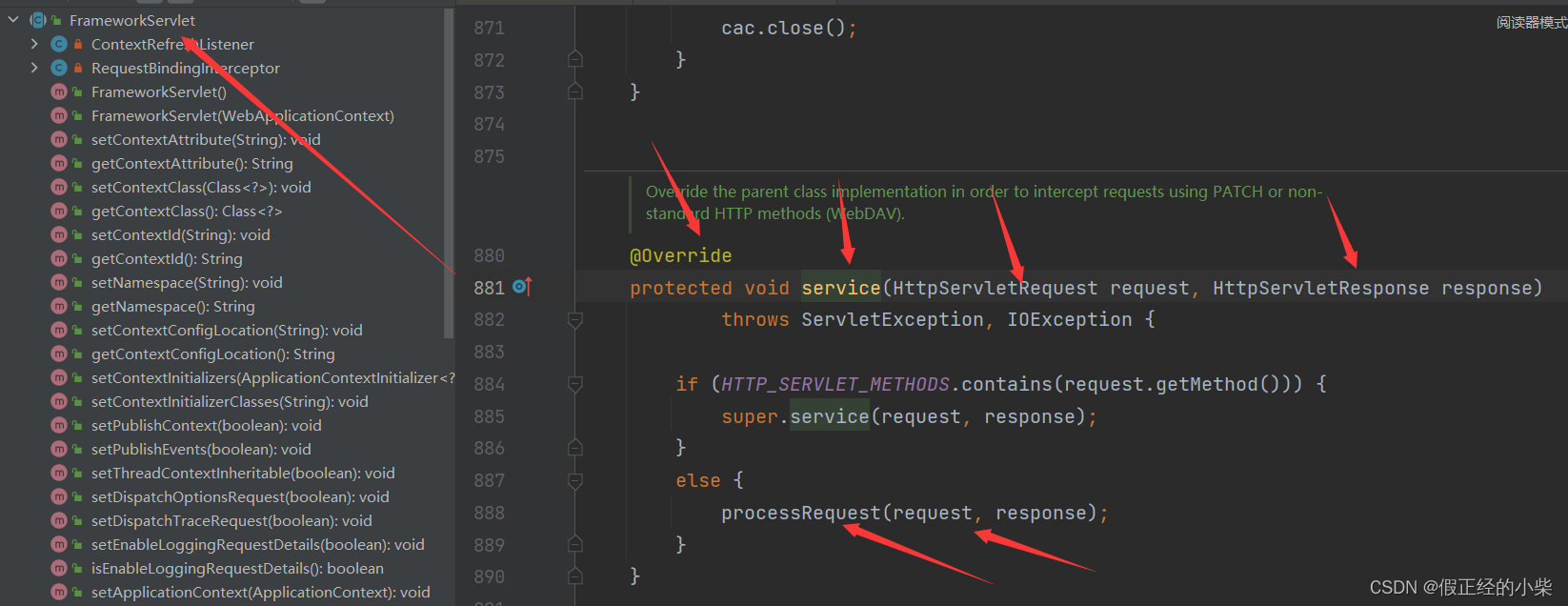Click the method icon beside setPublishEvents(boolean)
This screenshot has width=1568, height=606.
[59, 449]
